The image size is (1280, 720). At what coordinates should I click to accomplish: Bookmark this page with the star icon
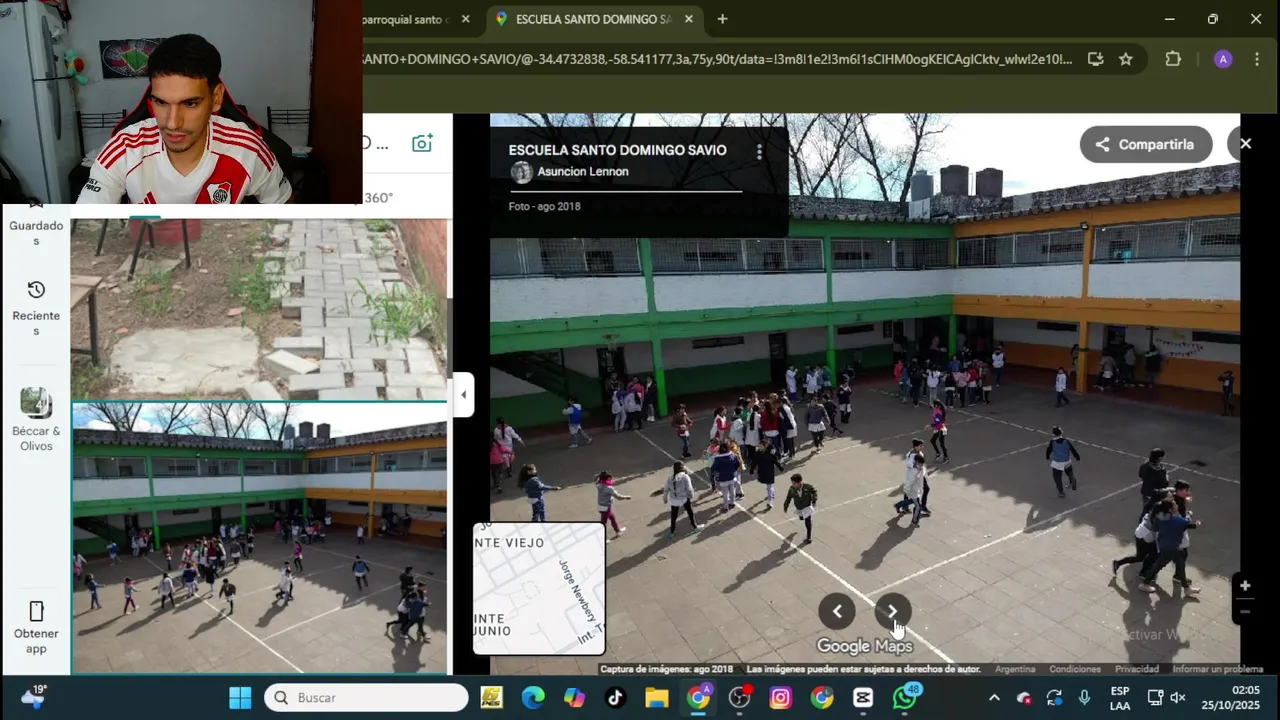(x=1126, y=59)
